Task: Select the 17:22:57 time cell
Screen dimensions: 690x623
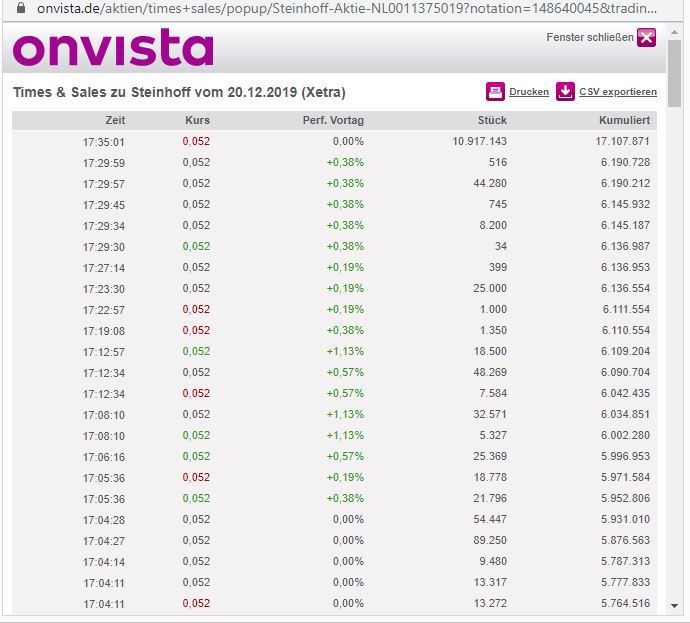Action: tap(104, 310)
